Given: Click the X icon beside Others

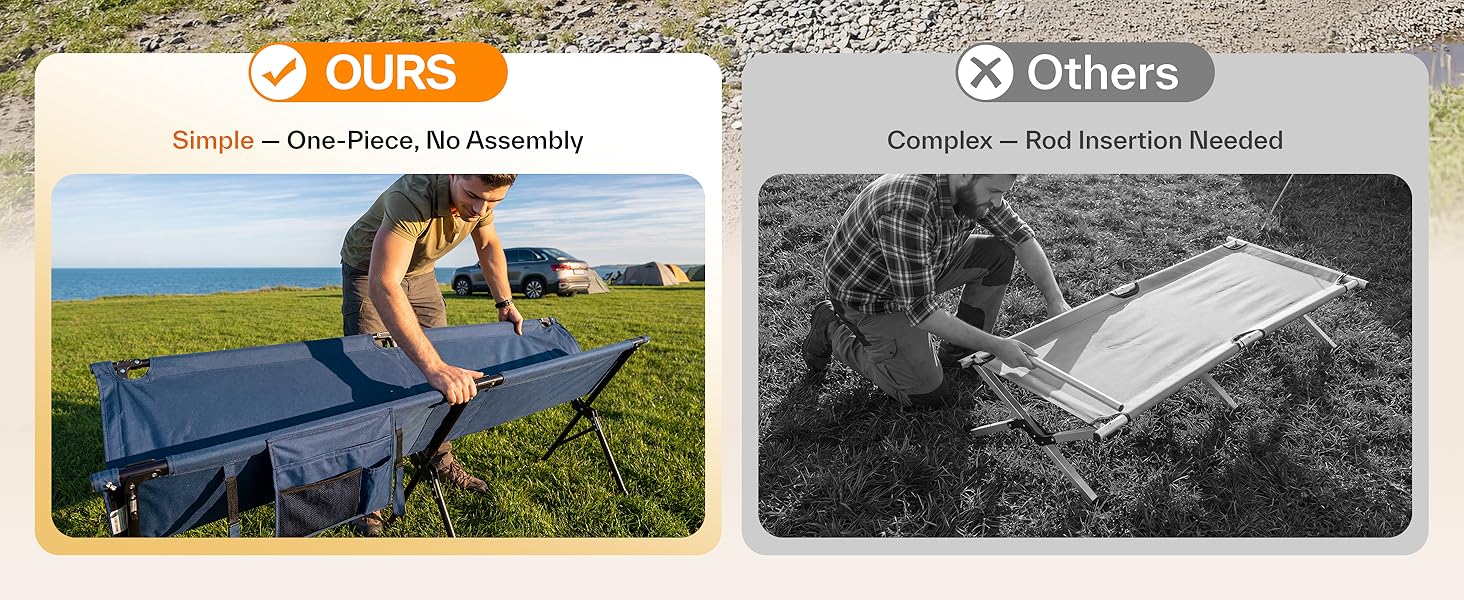Looking at the screenshot, I should tap(985, 72).
